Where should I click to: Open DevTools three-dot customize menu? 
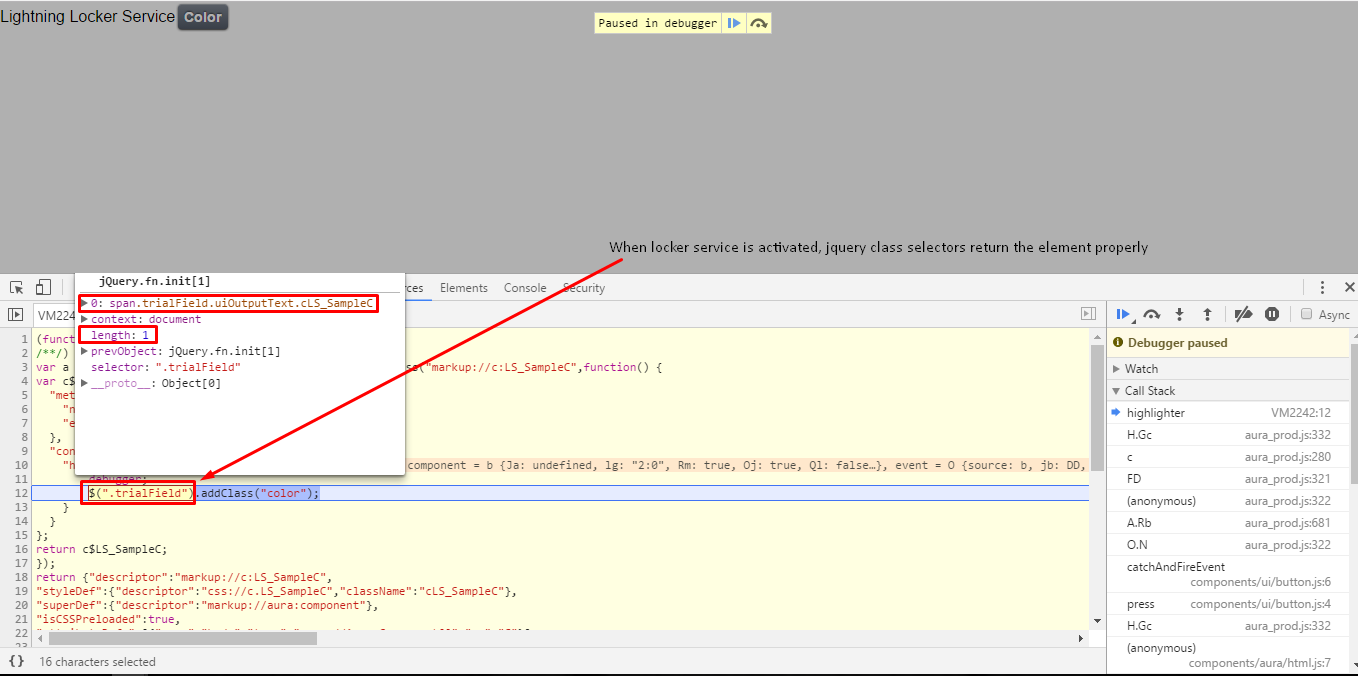1322,288
